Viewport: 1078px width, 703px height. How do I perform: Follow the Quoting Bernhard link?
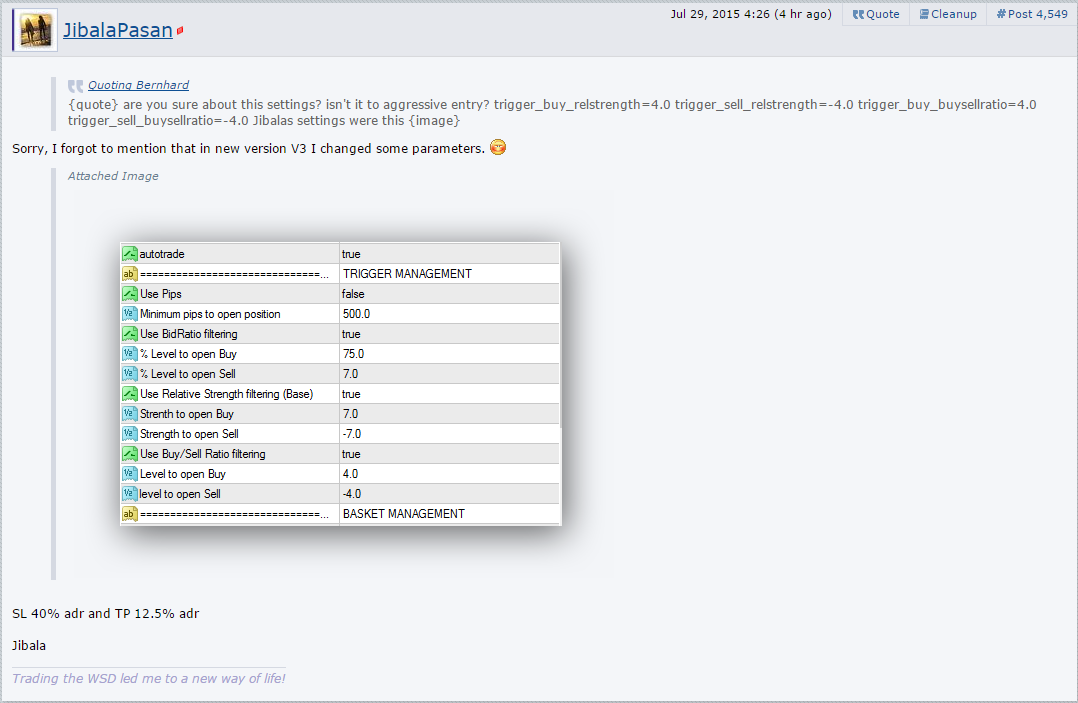138,85
